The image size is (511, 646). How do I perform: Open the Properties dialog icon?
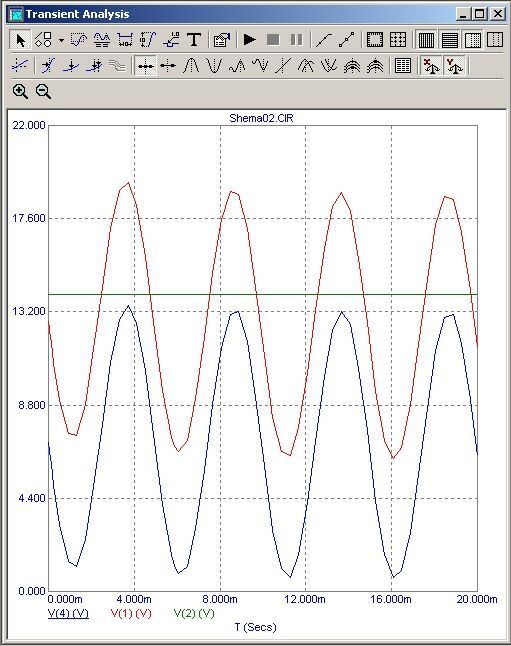coord(222,40)
